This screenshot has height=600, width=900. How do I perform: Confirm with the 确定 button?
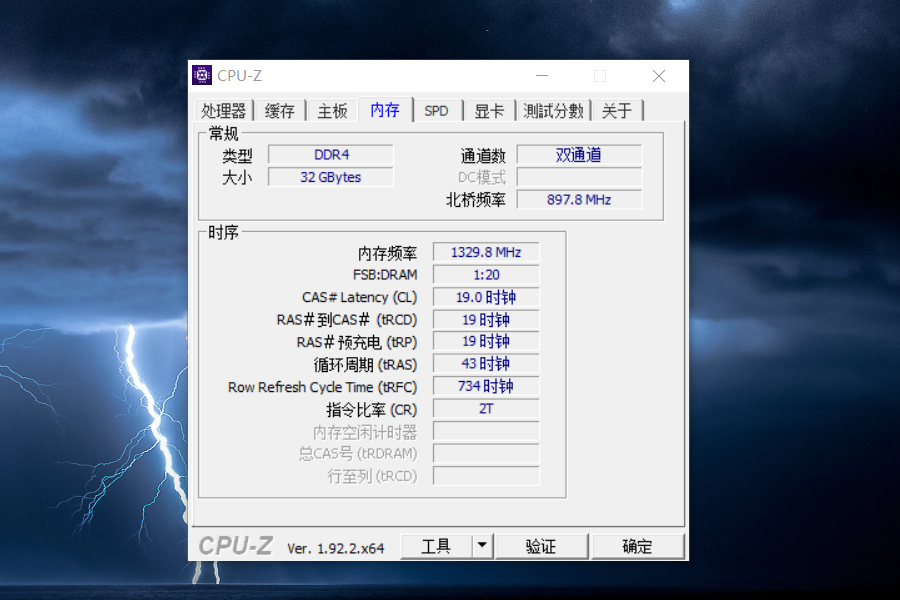[637, 546]
